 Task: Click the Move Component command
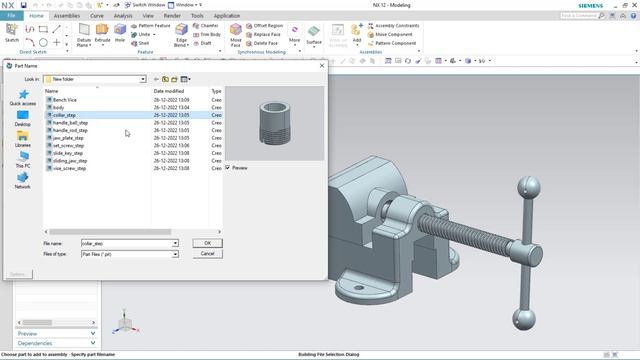390,35
